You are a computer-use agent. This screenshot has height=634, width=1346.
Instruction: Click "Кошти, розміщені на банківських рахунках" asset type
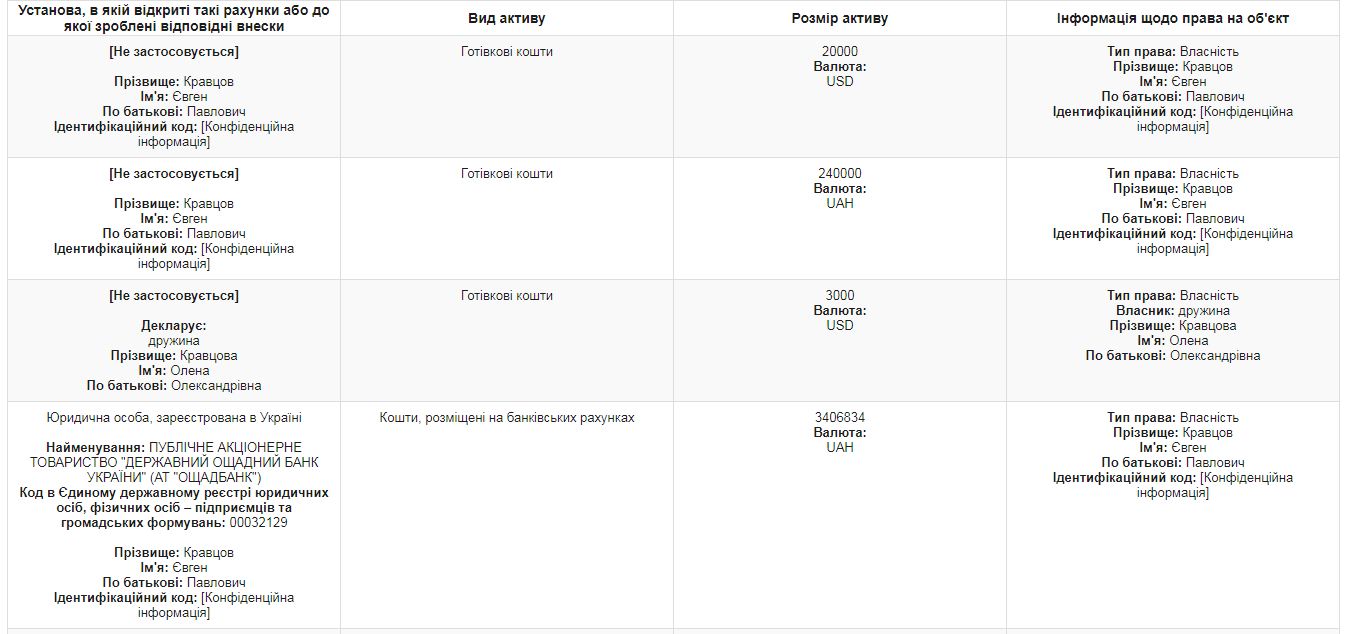tap(506, 418)
